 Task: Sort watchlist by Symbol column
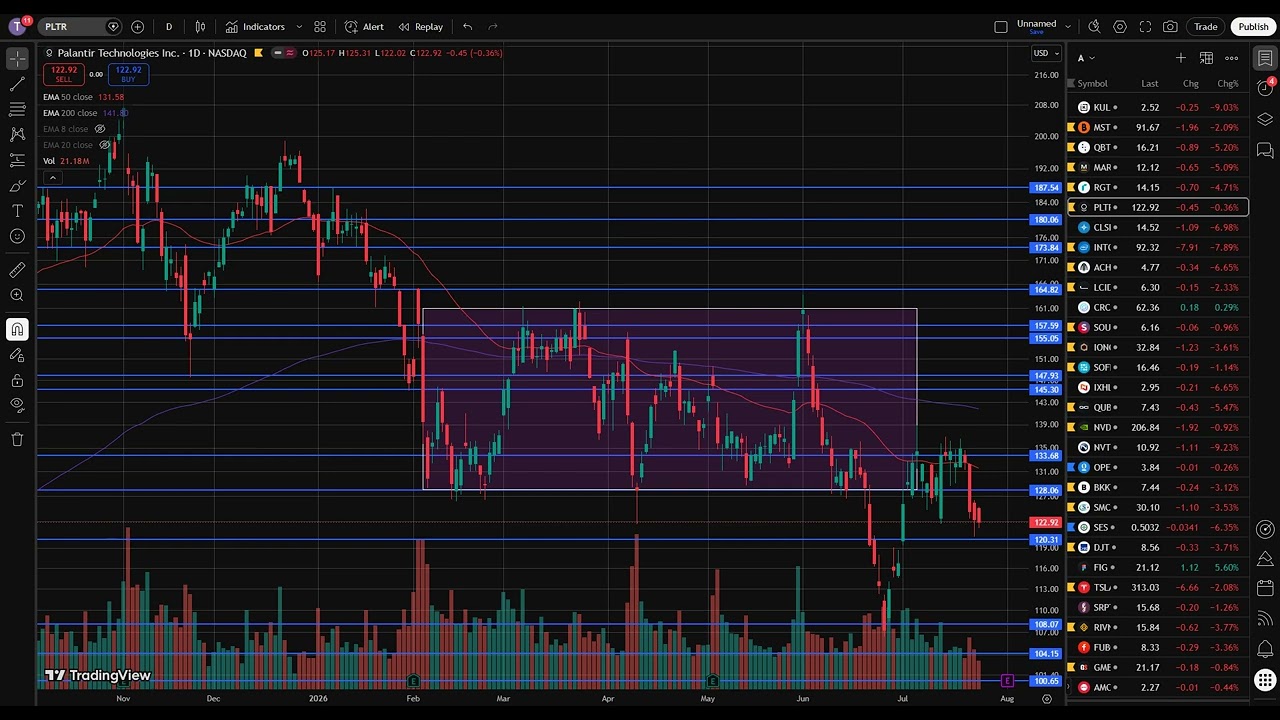click(1092, 84)
